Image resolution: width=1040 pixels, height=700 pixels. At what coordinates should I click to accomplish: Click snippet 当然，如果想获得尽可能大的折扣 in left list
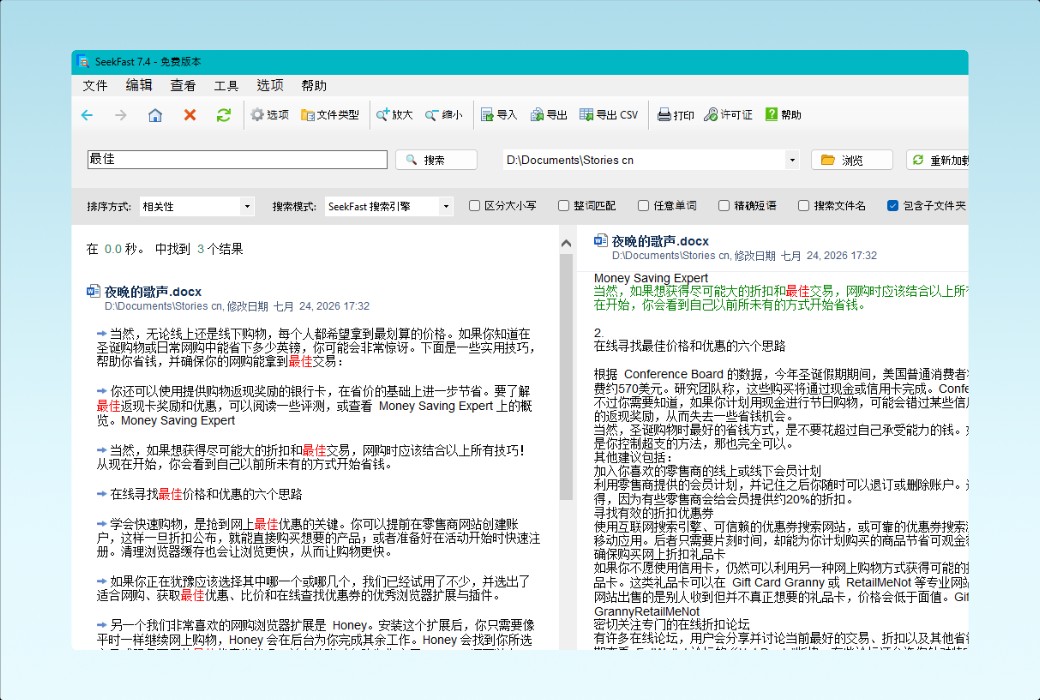click(310, 457)
